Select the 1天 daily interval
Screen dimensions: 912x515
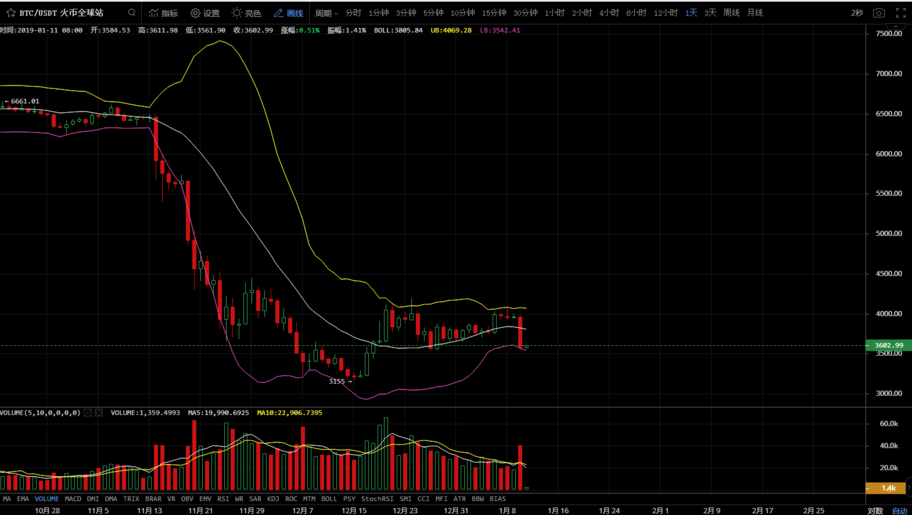coord(691,13)
